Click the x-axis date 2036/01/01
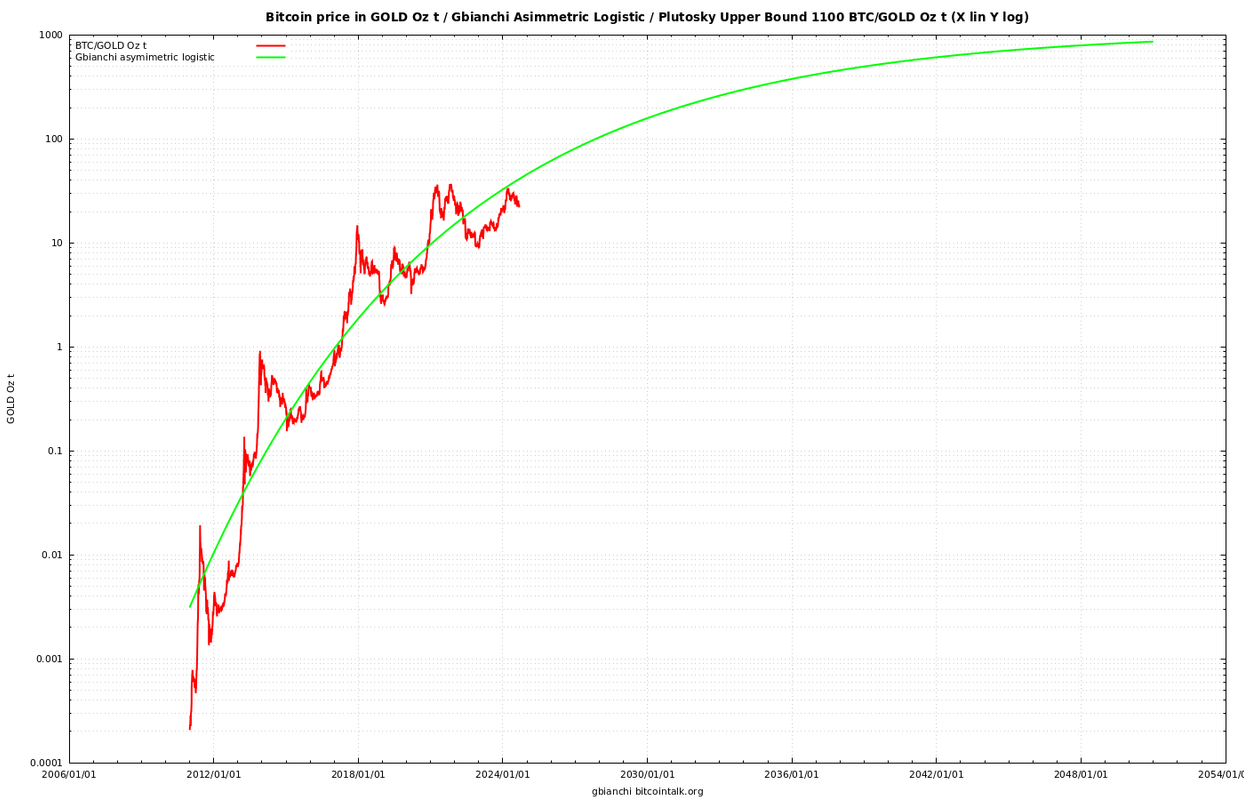 click(x=792, y=774)
